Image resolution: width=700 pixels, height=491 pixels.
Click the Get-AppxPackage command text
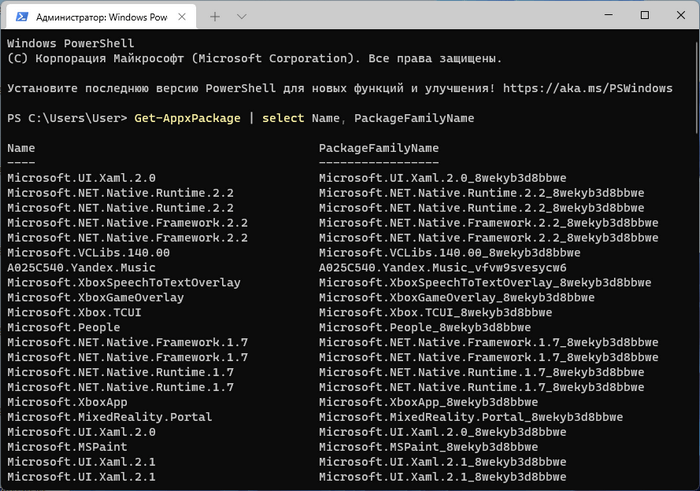[x=188, y=118]
